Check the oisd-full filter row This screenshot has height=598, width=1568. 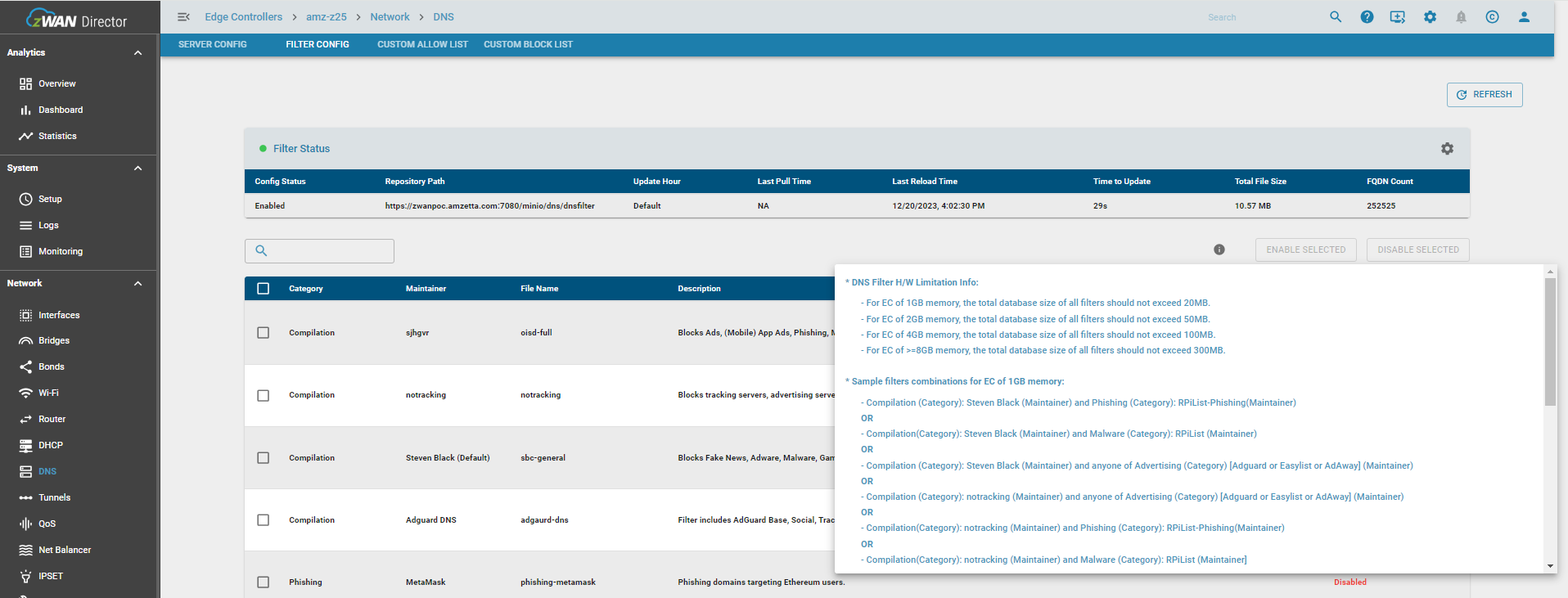click(x=263, y=333)
